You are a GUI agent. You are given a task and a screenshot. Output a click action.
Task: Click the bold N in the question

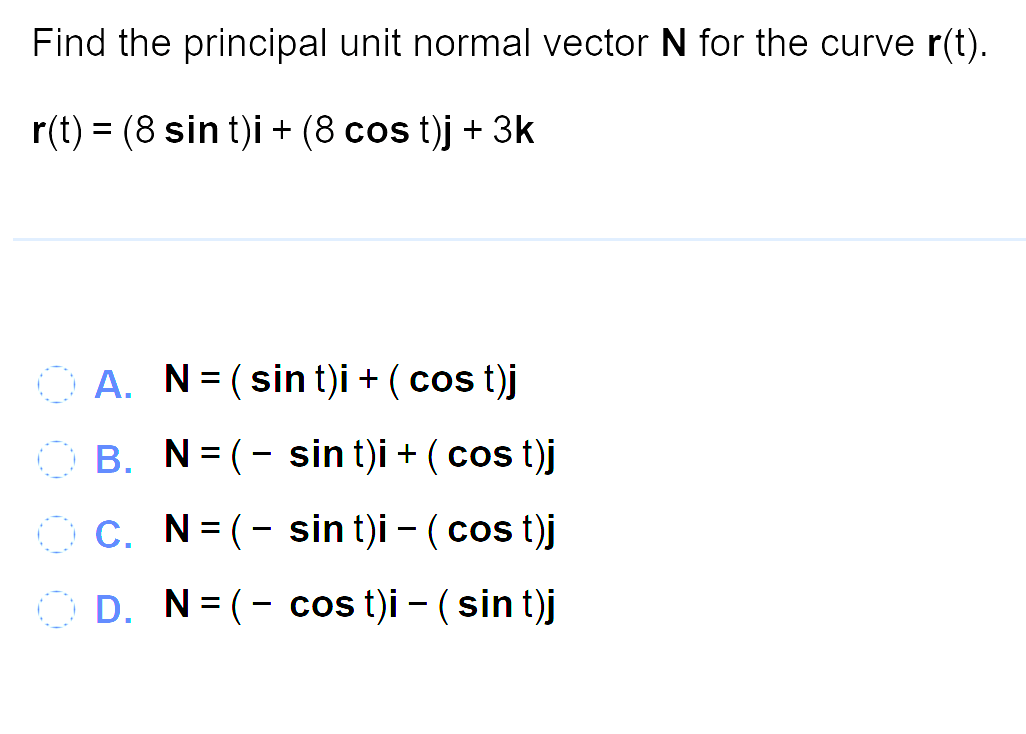pyautogui.click(x=673, y=43)
